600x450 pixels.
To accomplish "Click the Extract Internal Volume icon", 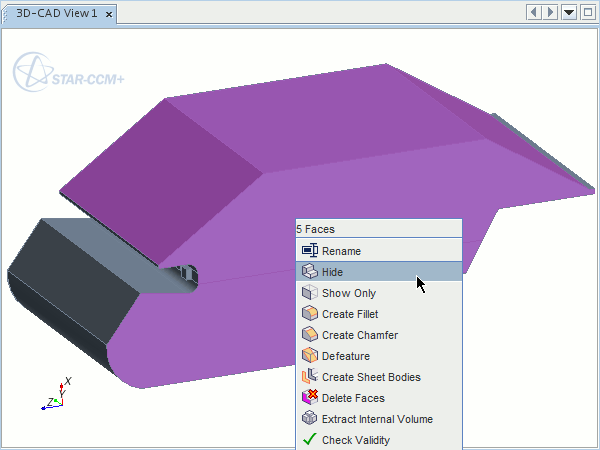I will pos(310,419).
